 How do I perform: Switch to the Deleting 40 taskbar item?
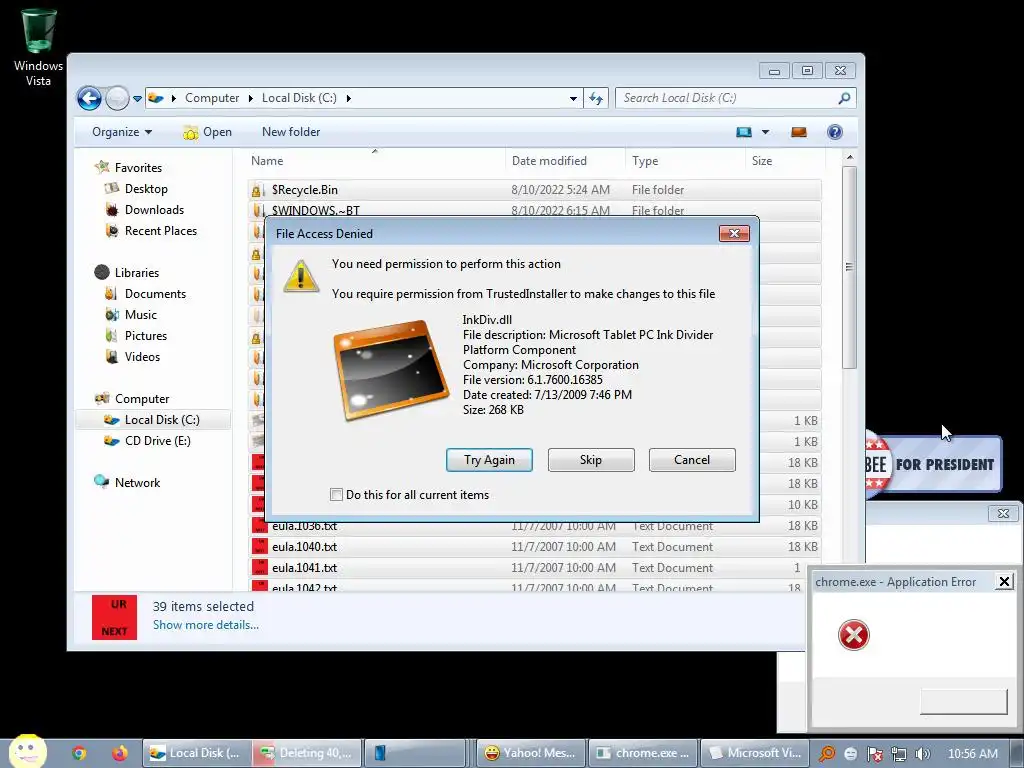[x=306, y=753]
